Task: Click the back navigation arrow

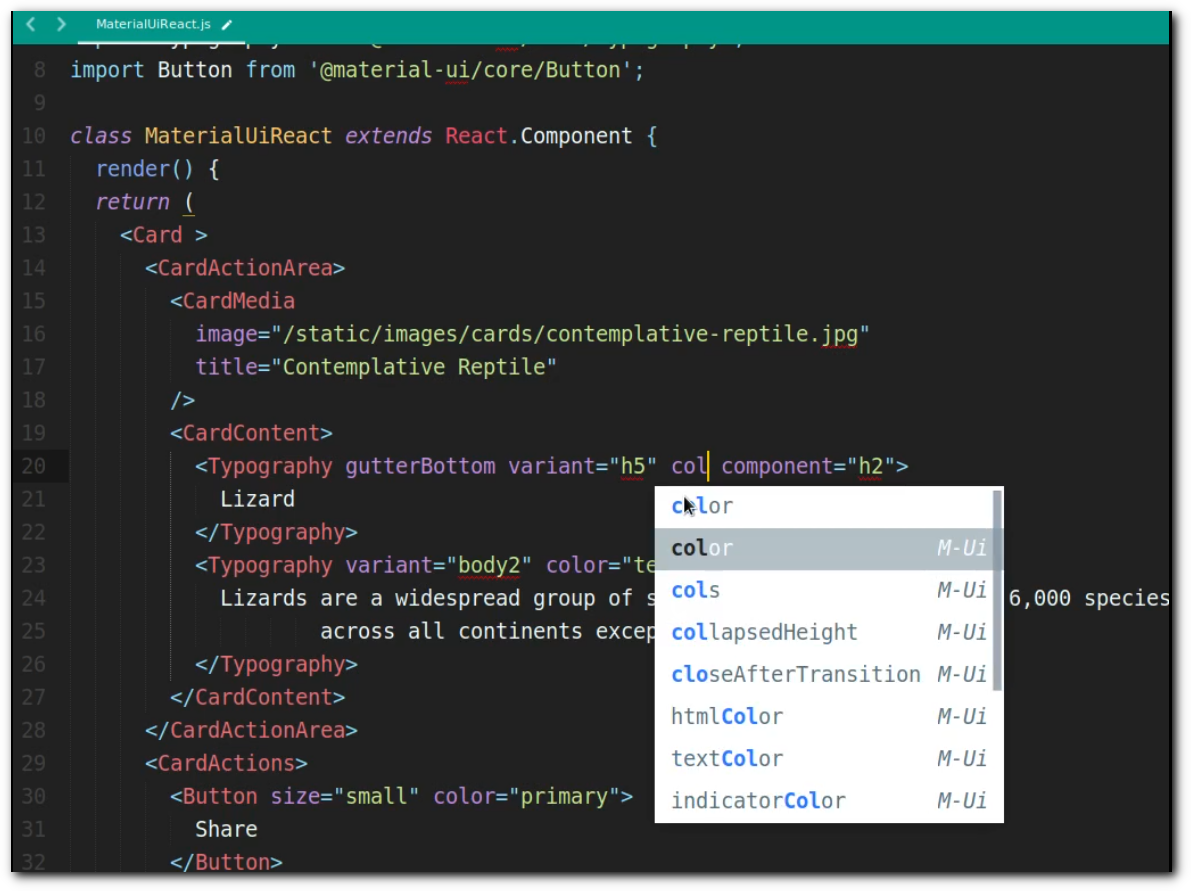Action: 31,24
